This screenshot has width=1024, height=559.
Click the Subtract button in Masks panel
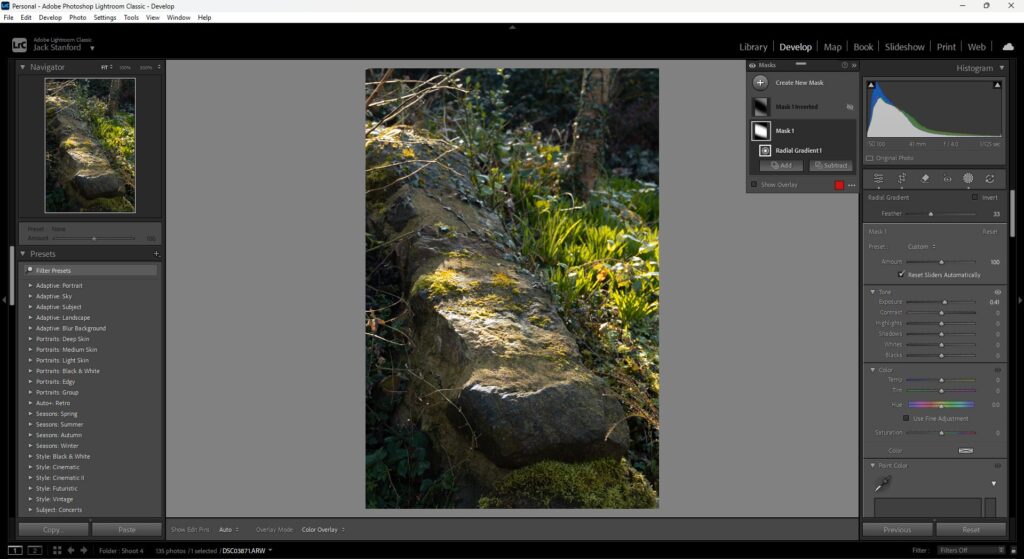tap(831, 166)
